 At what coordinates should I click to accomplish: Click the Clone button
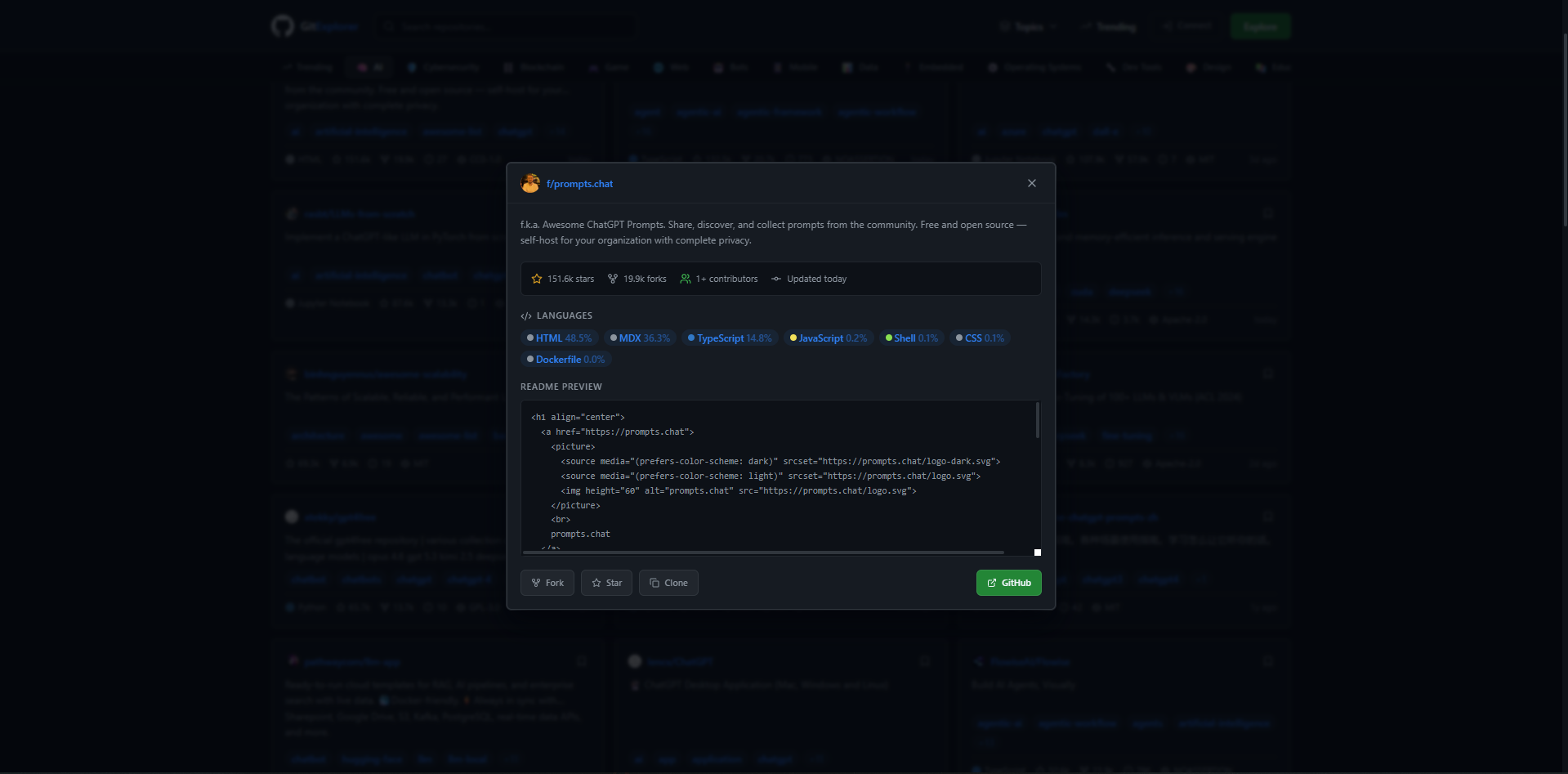668,583
